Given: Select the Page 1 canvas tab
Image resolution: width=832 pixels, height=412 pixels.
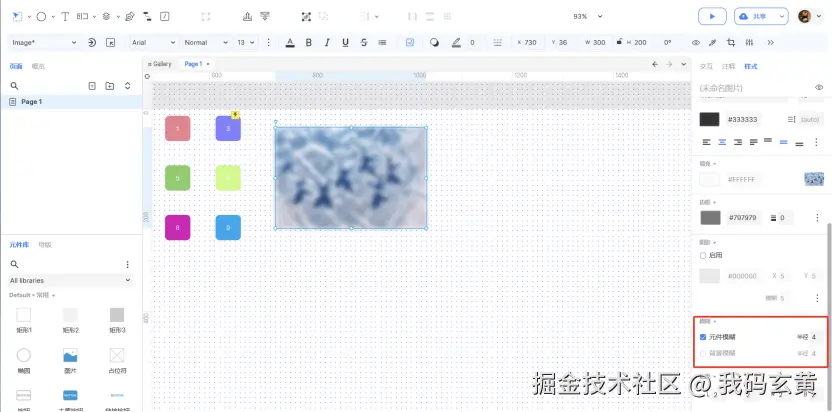Looking at the screenshot, I should click(193, 64).
